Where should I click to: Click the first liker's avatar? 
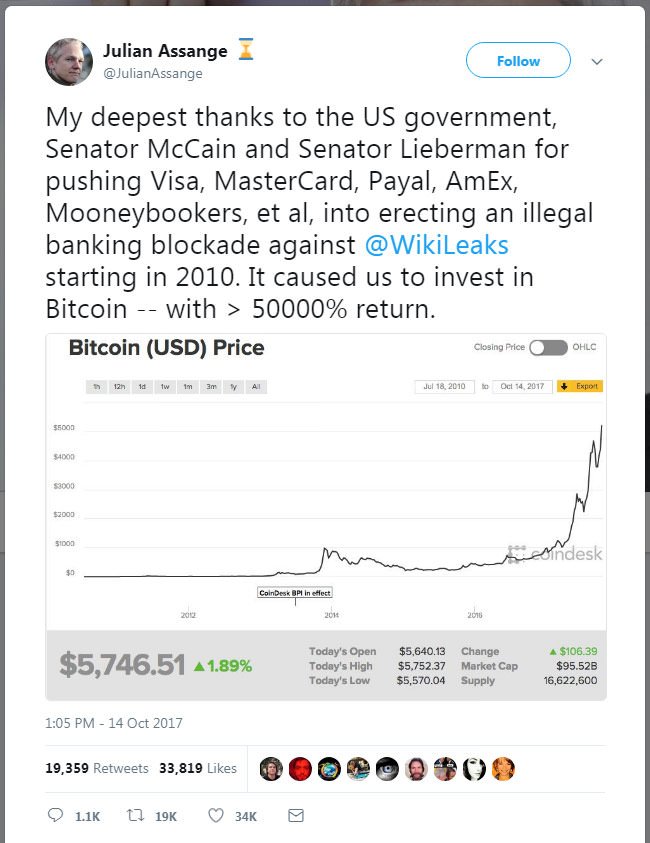271,769
